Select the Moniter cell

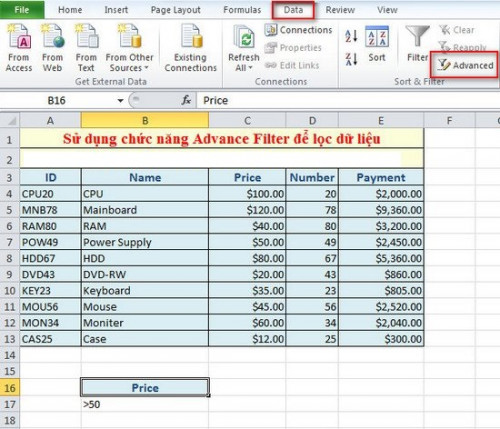pyautogui.click(x=145, y=323)
